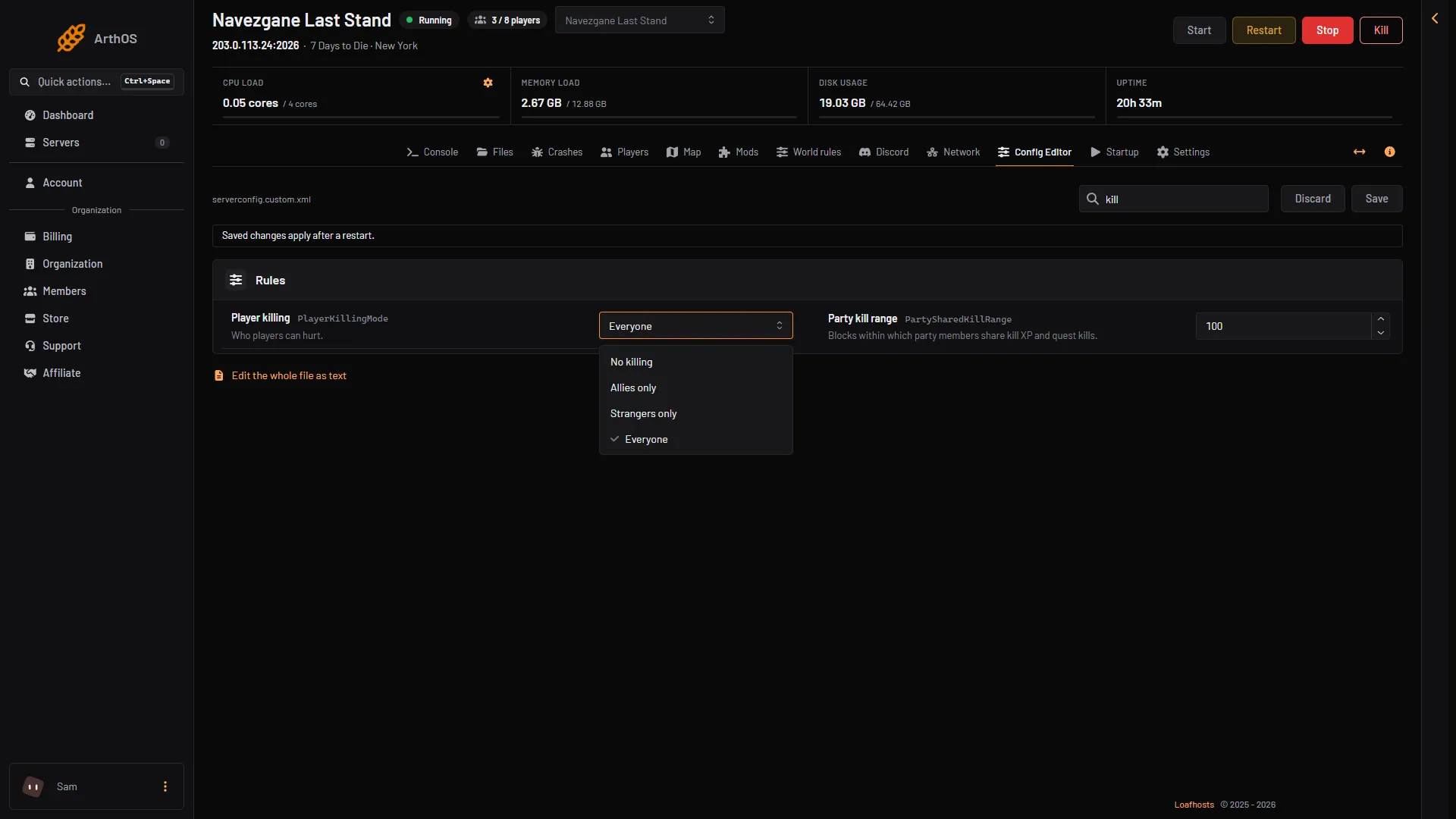
Task: Open Sam's user three-dot menu
Action: coord(165,786)
